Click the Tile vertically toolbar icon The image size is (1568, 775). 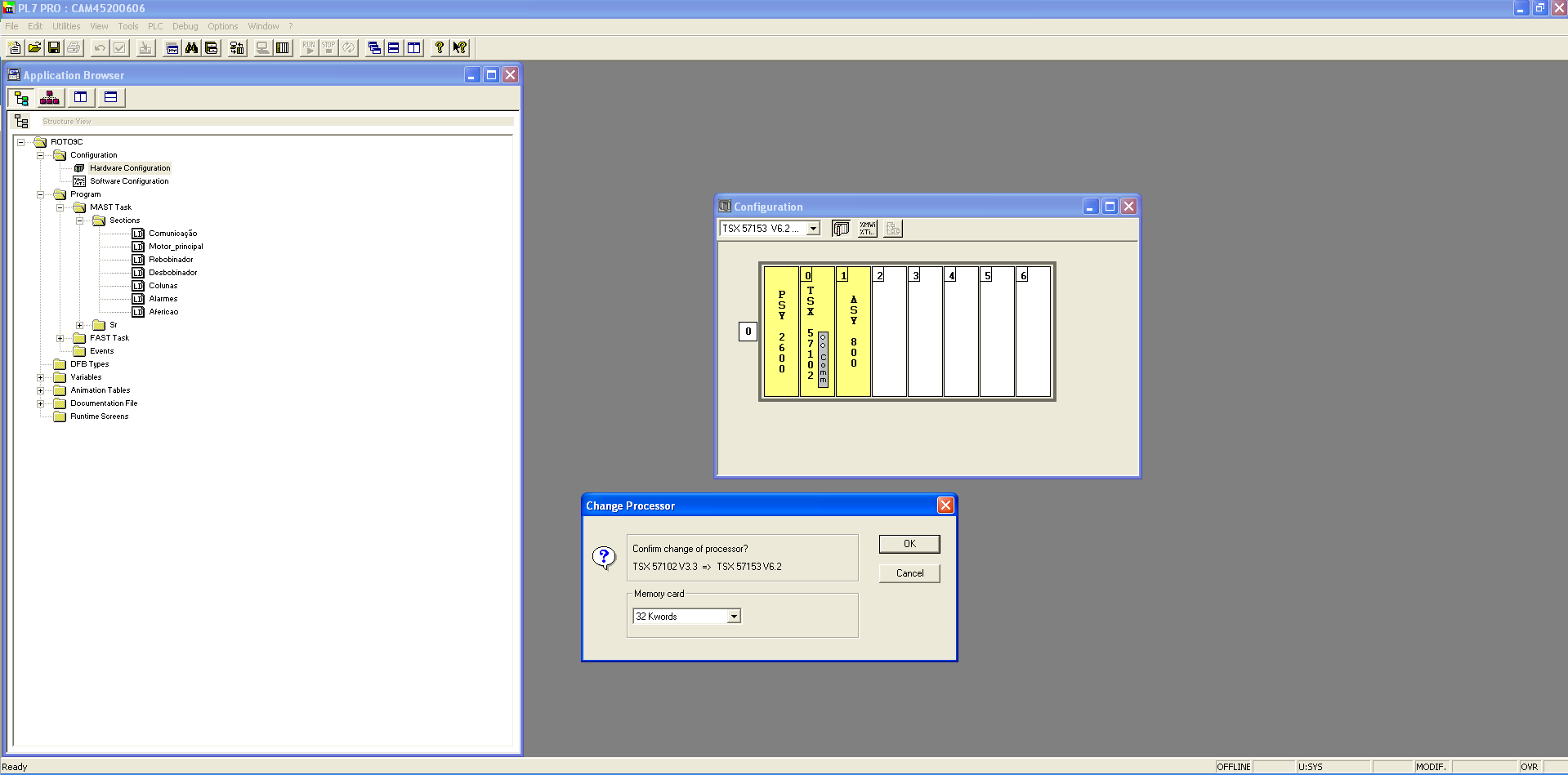414,47
